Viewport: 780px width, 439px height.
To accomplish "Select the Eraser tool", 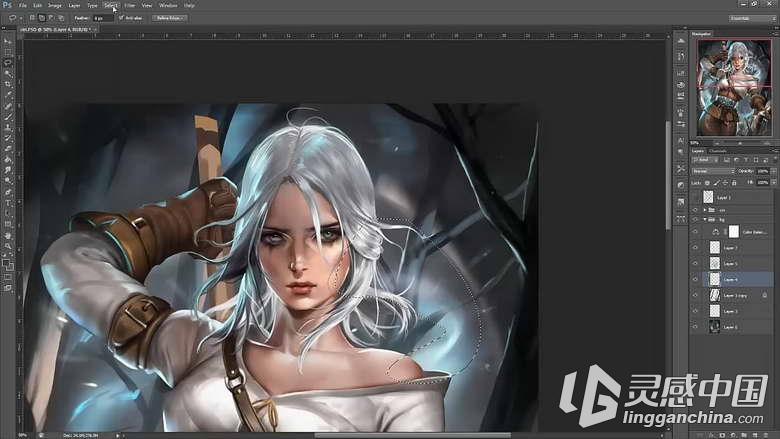I will click(7, 149).
